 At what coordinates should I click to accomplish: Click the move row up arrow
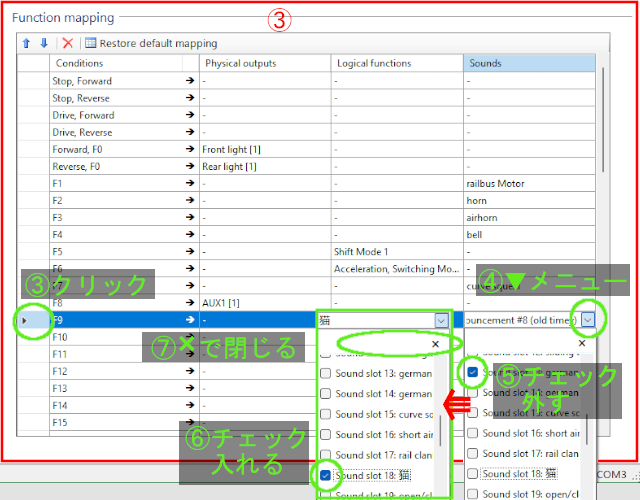27,43
